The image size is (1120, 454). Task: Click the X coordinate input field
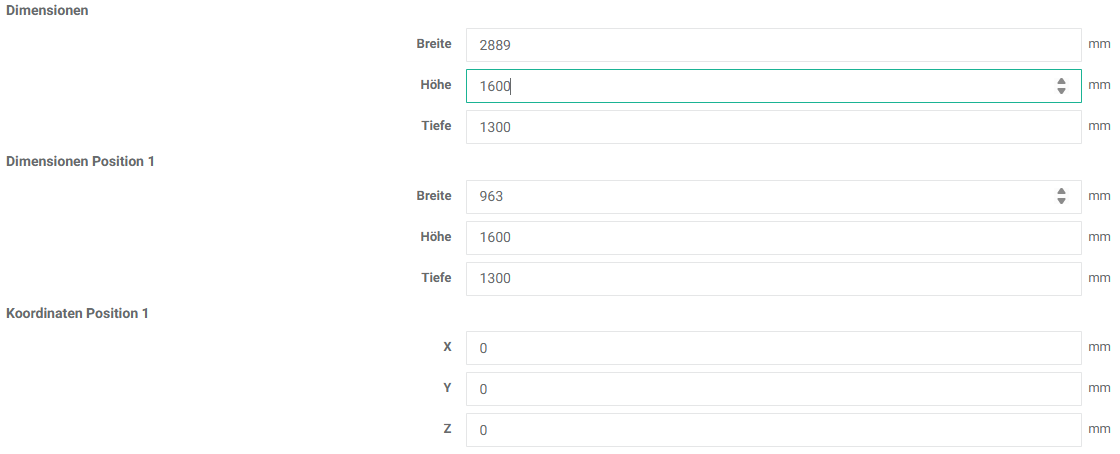772,348
